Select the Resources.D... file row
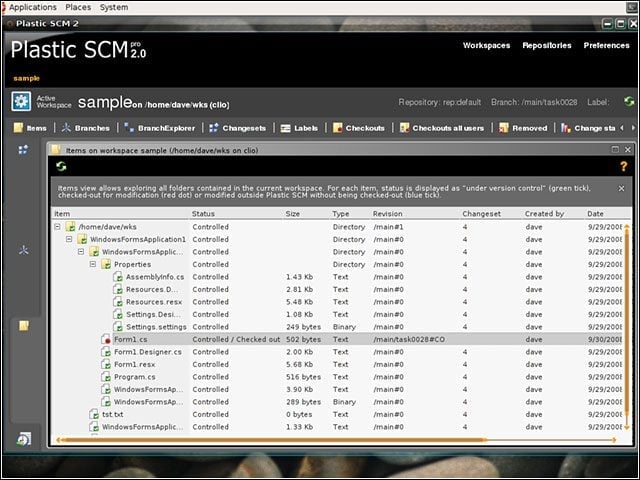This screenshot has height=480, width=640. coord(151,289)
